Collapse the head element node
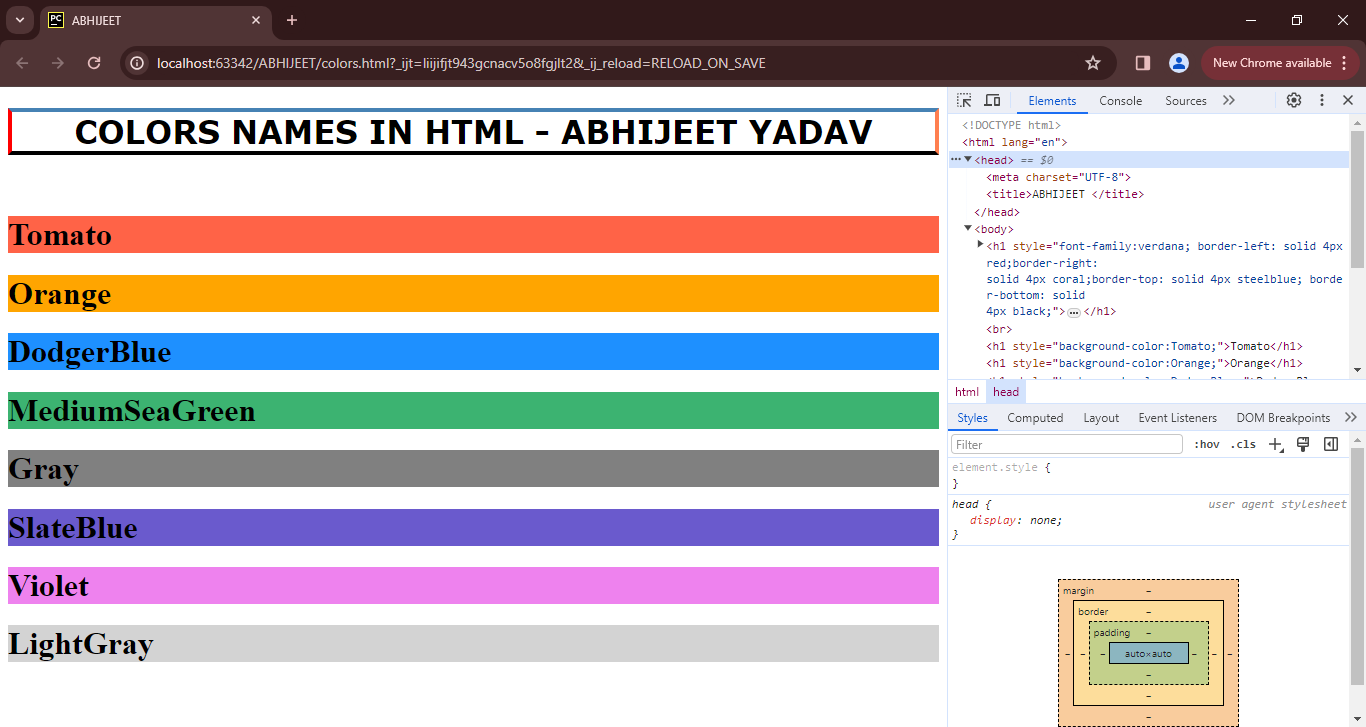Image resolution: width=1366 pixels, height=727 pixels. pyautogui.click(x=968, y=159)
